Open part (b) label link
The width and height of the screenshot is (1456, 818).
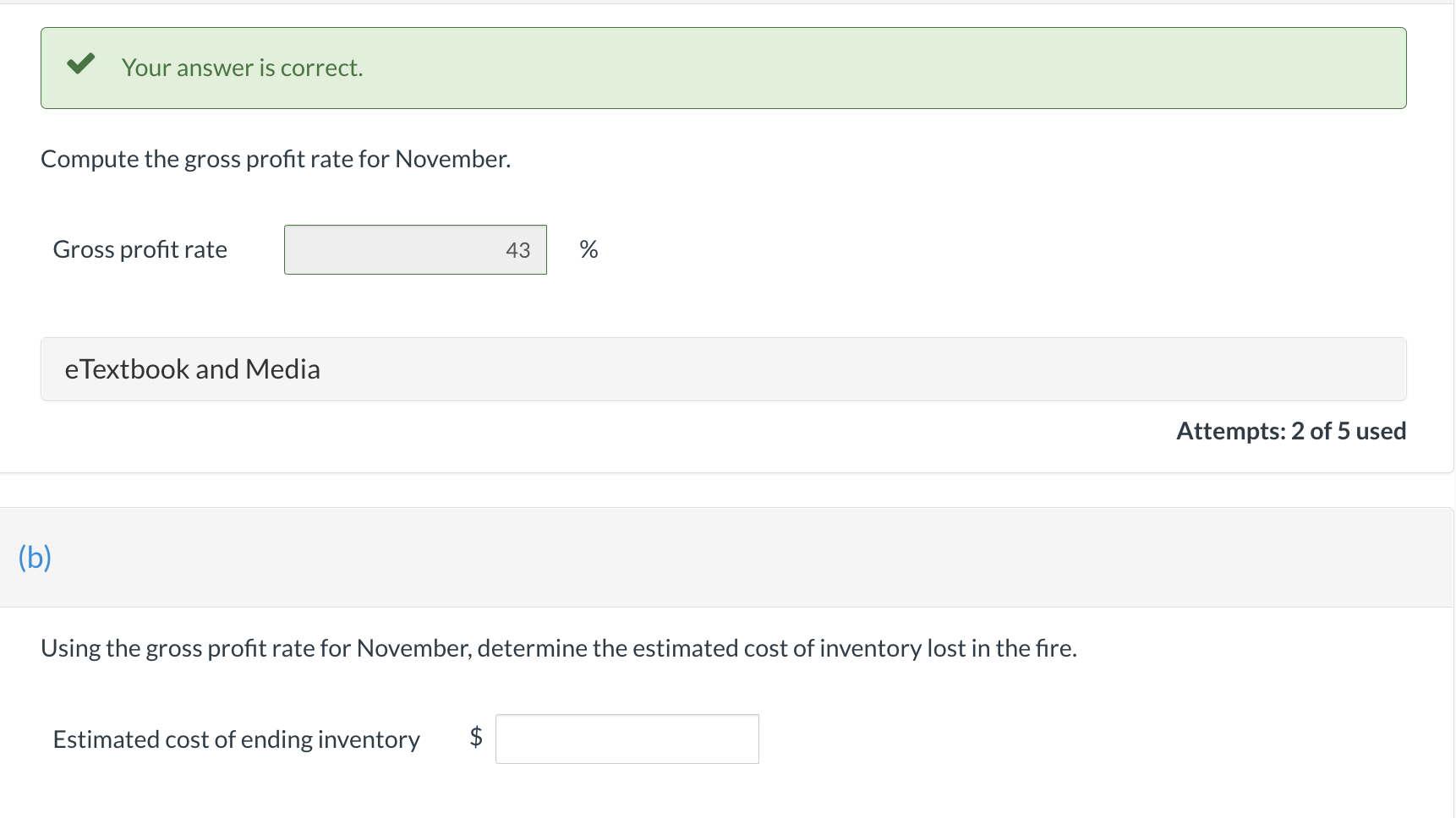35,558
